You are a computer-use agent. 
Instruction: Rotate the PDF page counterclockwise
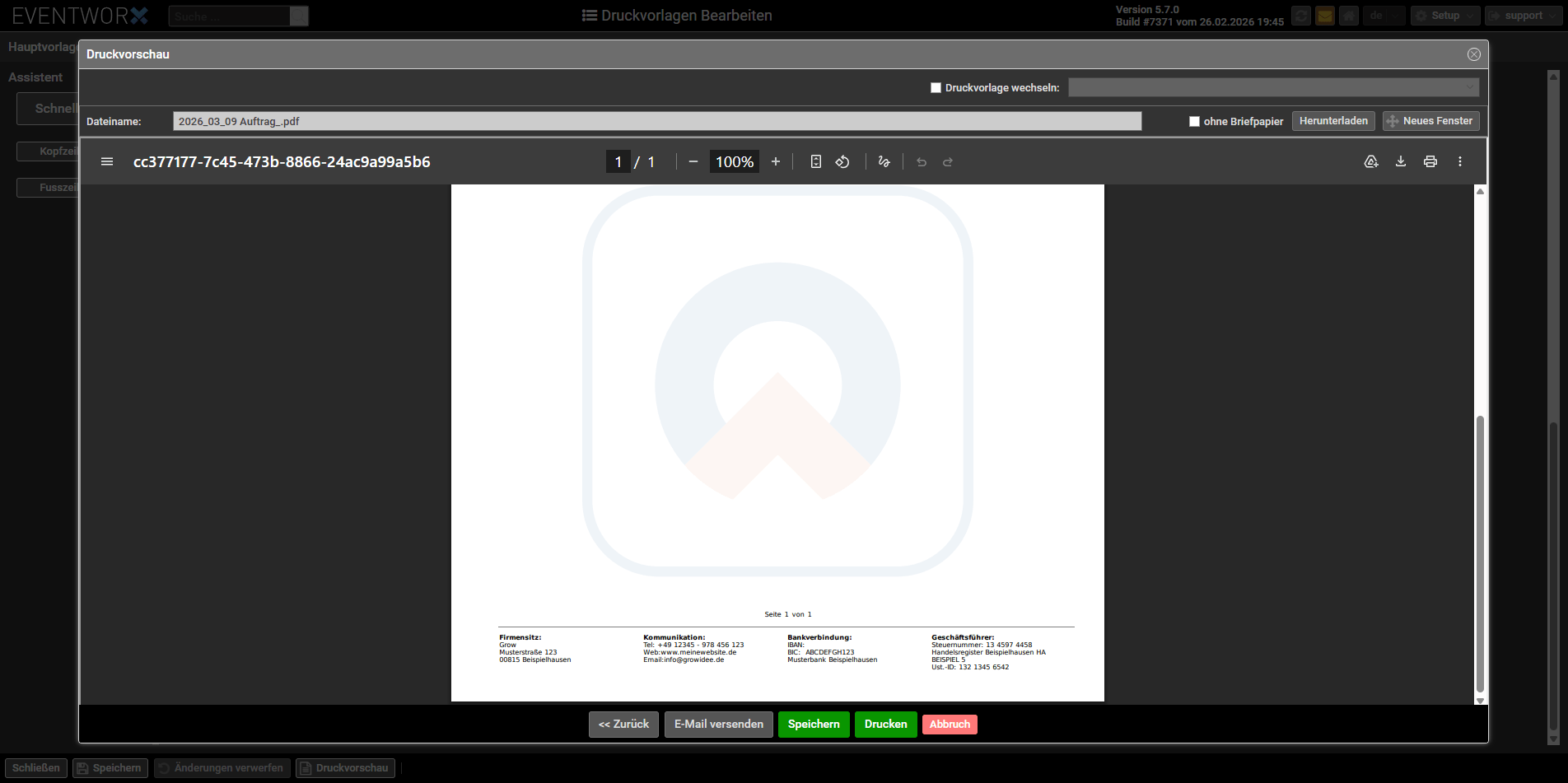tap(842, 162)
